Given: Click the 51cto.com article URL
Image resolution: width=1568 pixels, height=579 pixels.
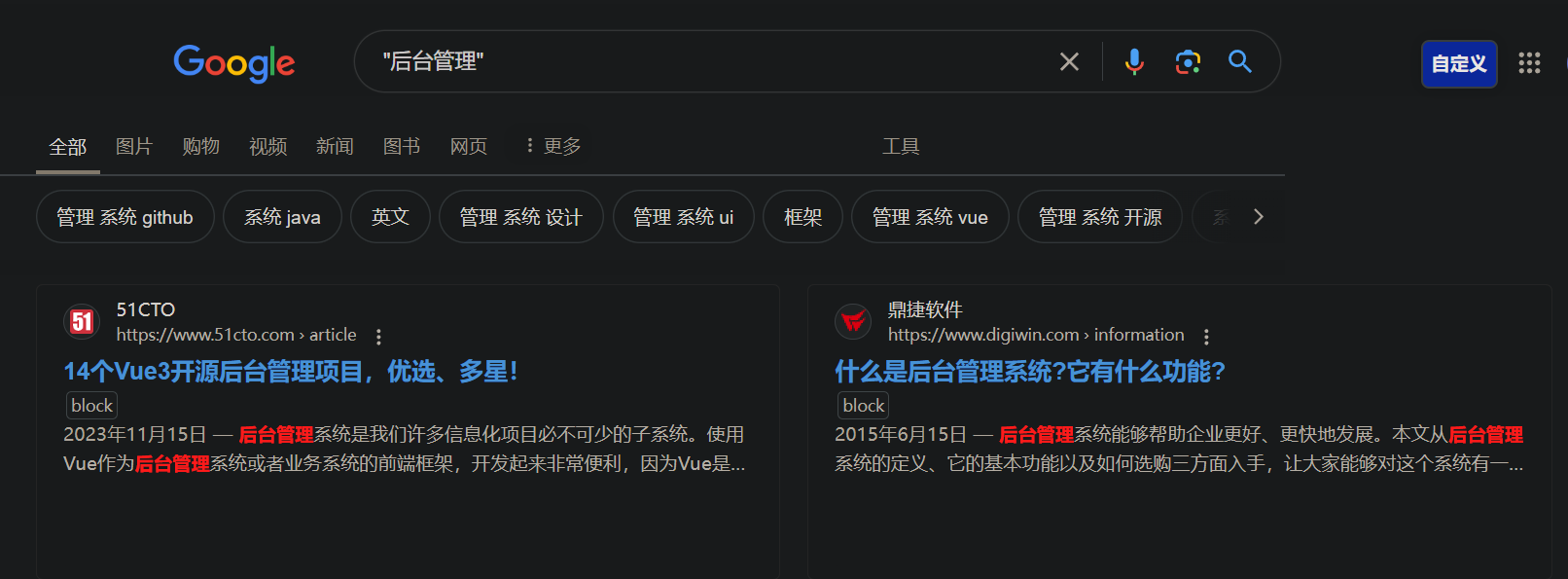Looking at the screenshot, I should (236, 335).
